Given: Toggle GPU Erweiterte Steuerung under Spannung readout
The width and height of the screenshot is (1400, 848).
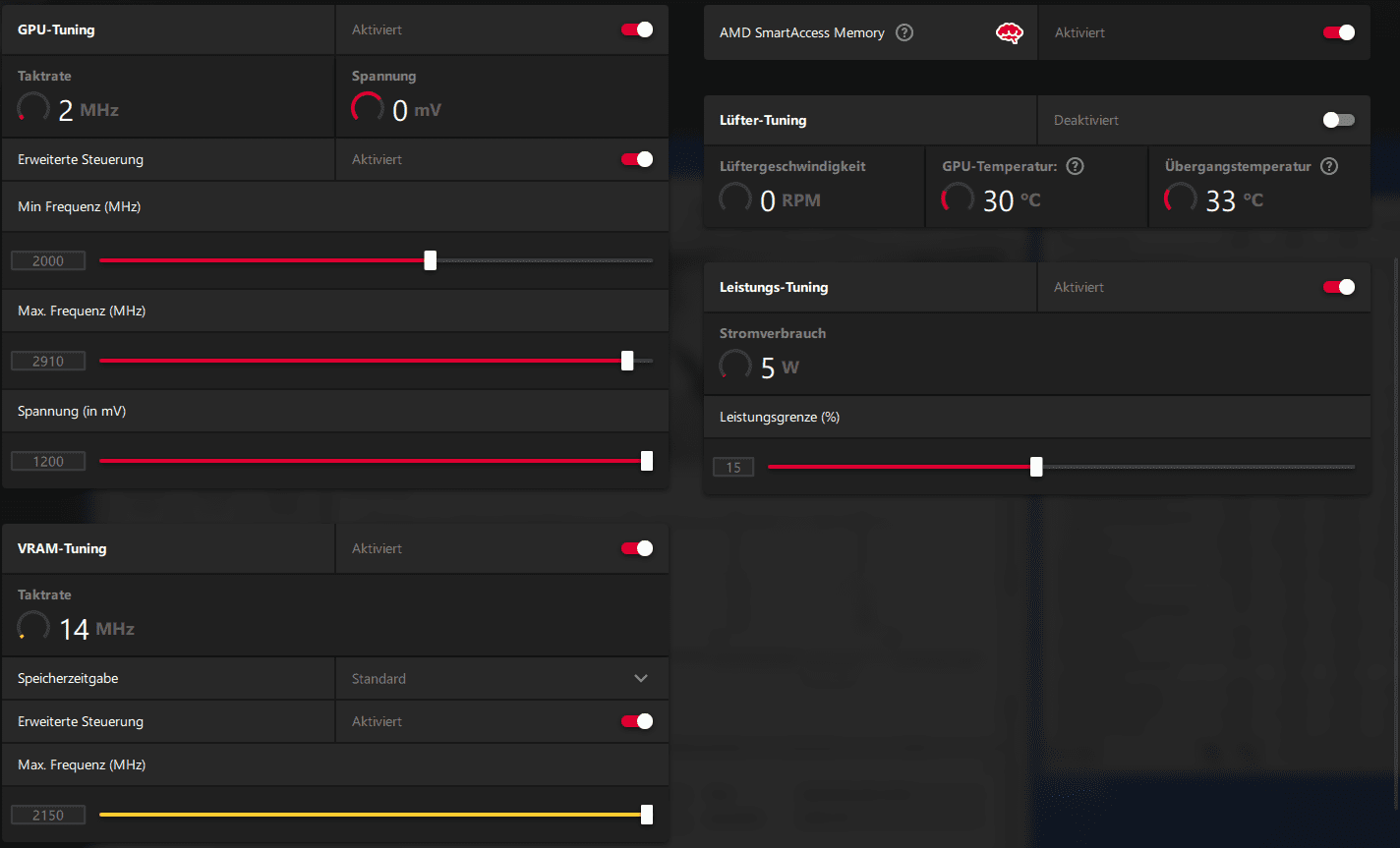Looking at the screenshot, I should click(637, 159).
